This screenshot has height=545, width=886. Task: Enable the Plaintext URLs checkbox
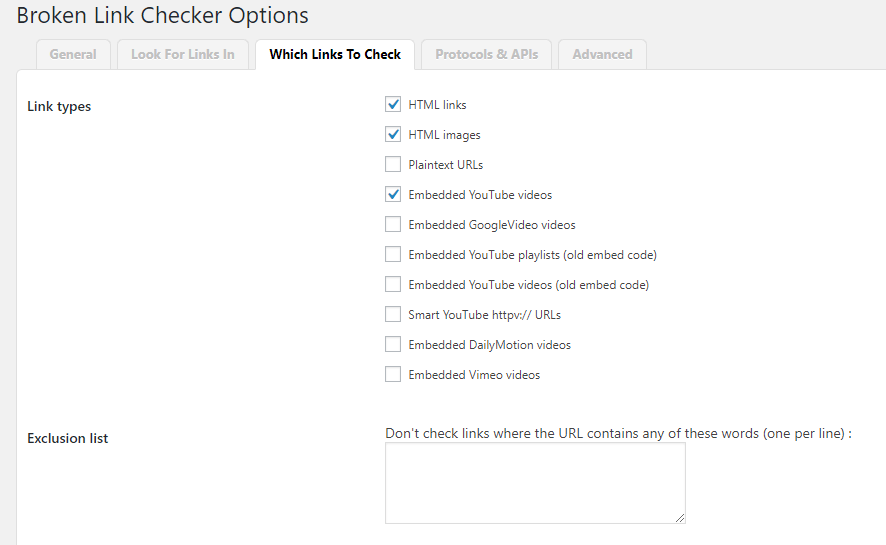(x=393, y=164)
